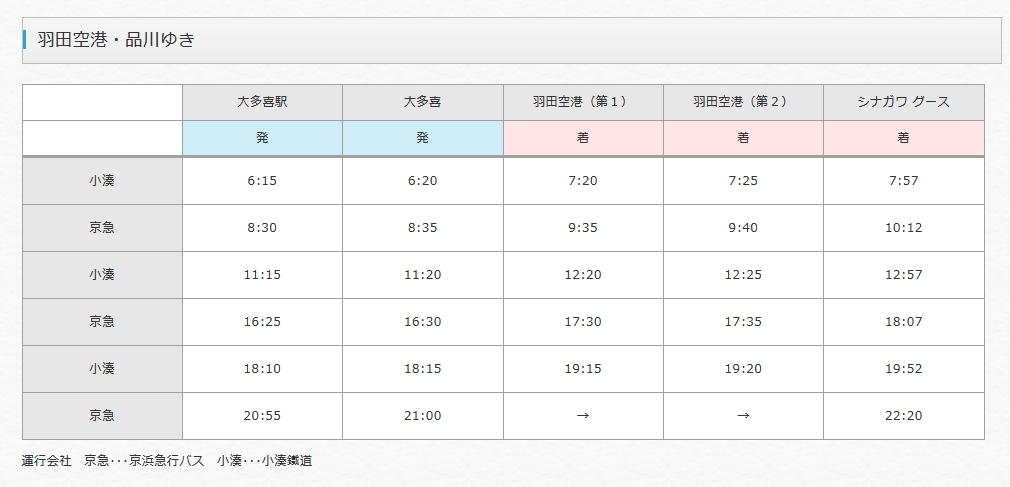
Task: Select the 10:12 arrival time cell
Action: 904,228
